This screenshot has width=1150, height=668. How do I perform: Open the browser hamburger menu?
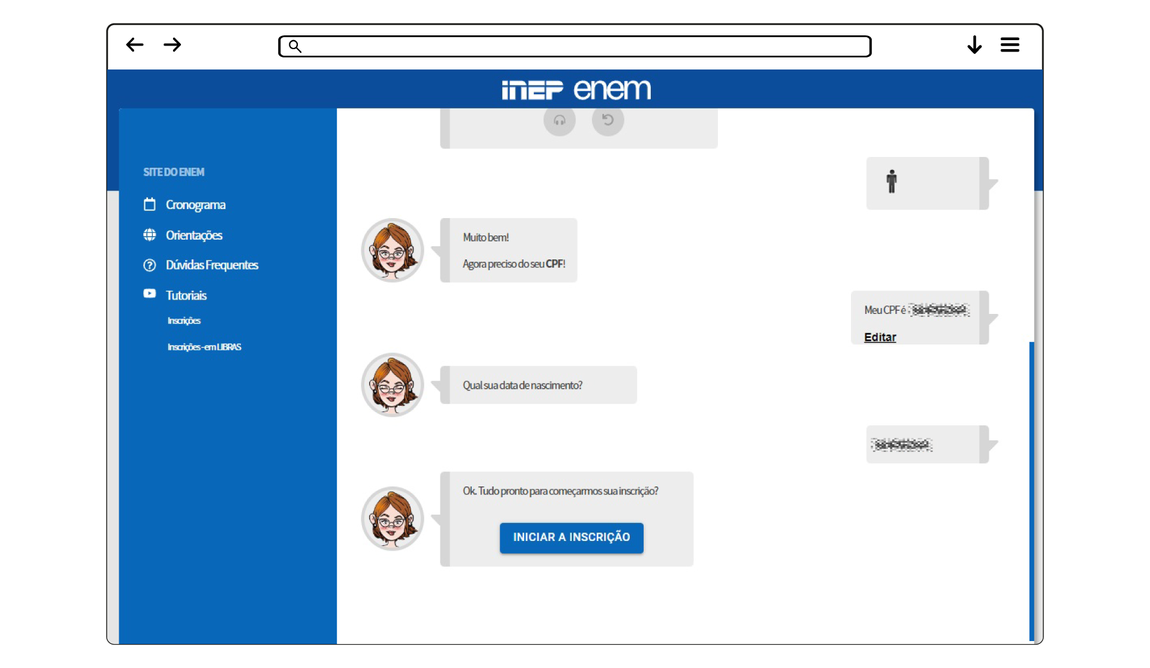[x=1010, y=45]
